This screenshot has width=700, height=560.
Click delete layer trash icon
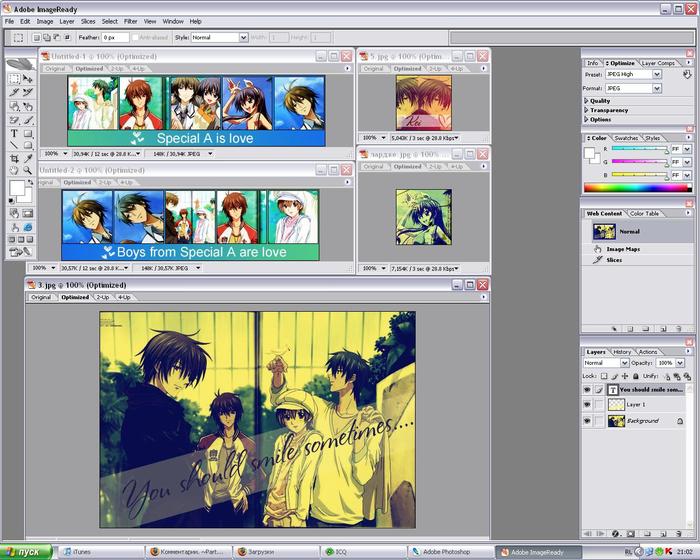679,534
